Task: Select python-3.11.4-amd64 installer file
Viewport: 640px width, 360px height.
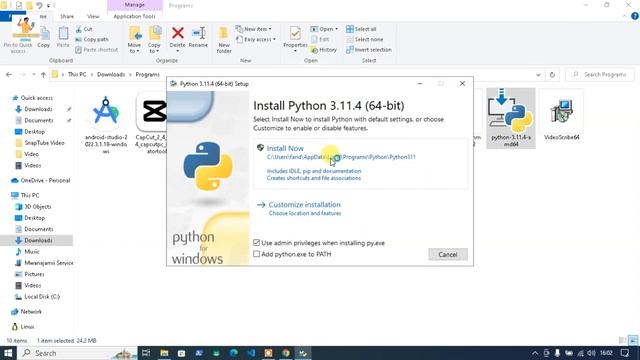Action: tap(511, 118)
